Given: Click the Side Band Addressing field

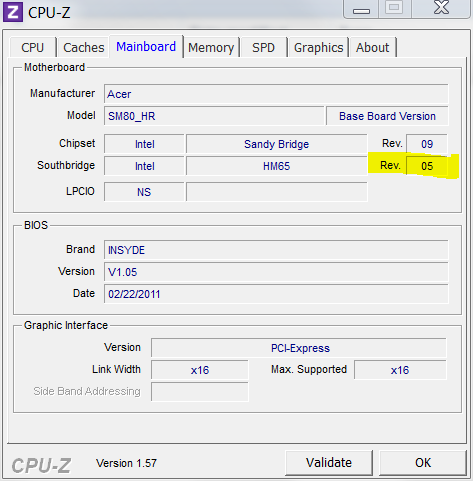Looking at the screenshot, I should (x=200, y=392).
